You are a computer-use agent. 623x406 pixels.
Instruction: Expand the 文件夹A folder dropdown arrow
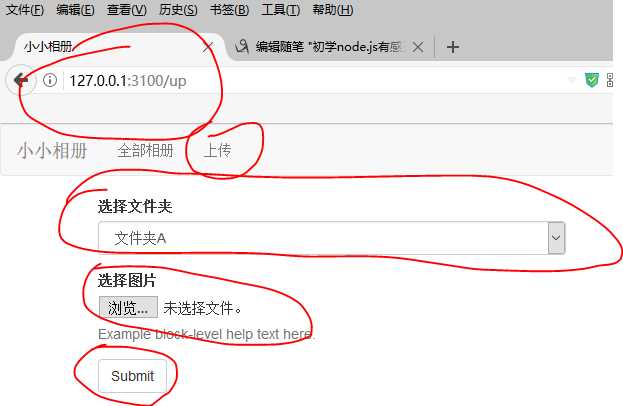556,238
